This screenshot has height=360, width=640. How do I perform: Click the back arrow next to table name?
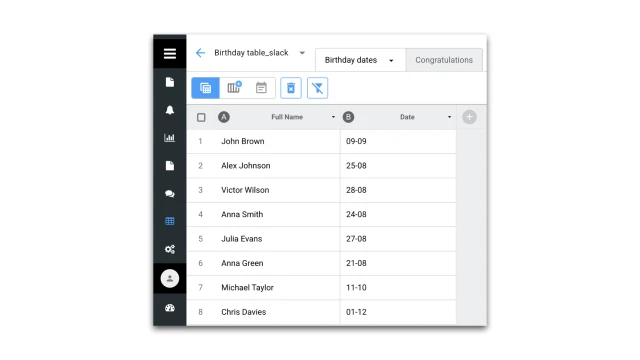(200, 53)
